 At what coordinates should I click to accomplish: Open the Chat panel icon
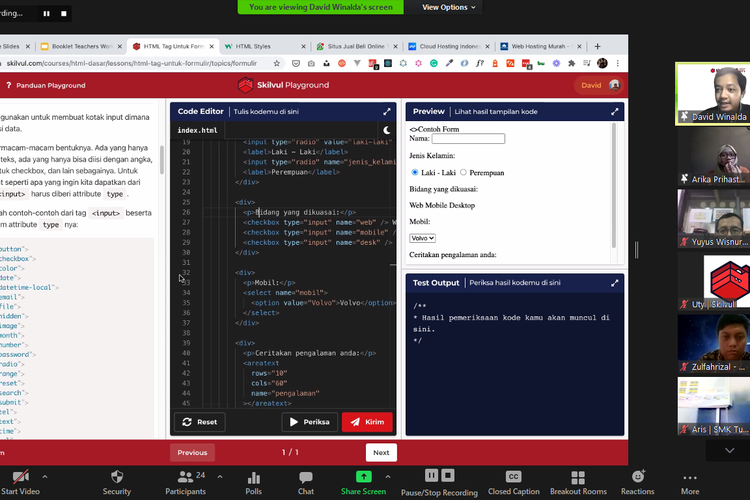coord(305,477)
